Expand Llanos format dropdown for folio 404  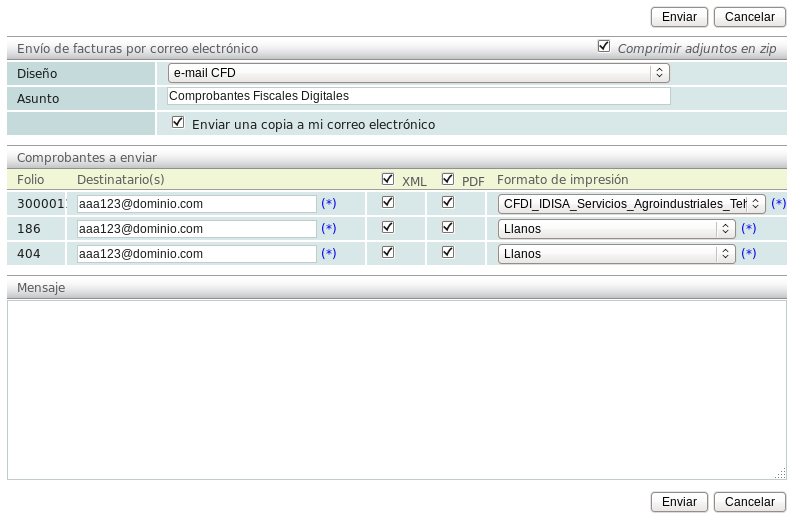click(x=617, y=254)
